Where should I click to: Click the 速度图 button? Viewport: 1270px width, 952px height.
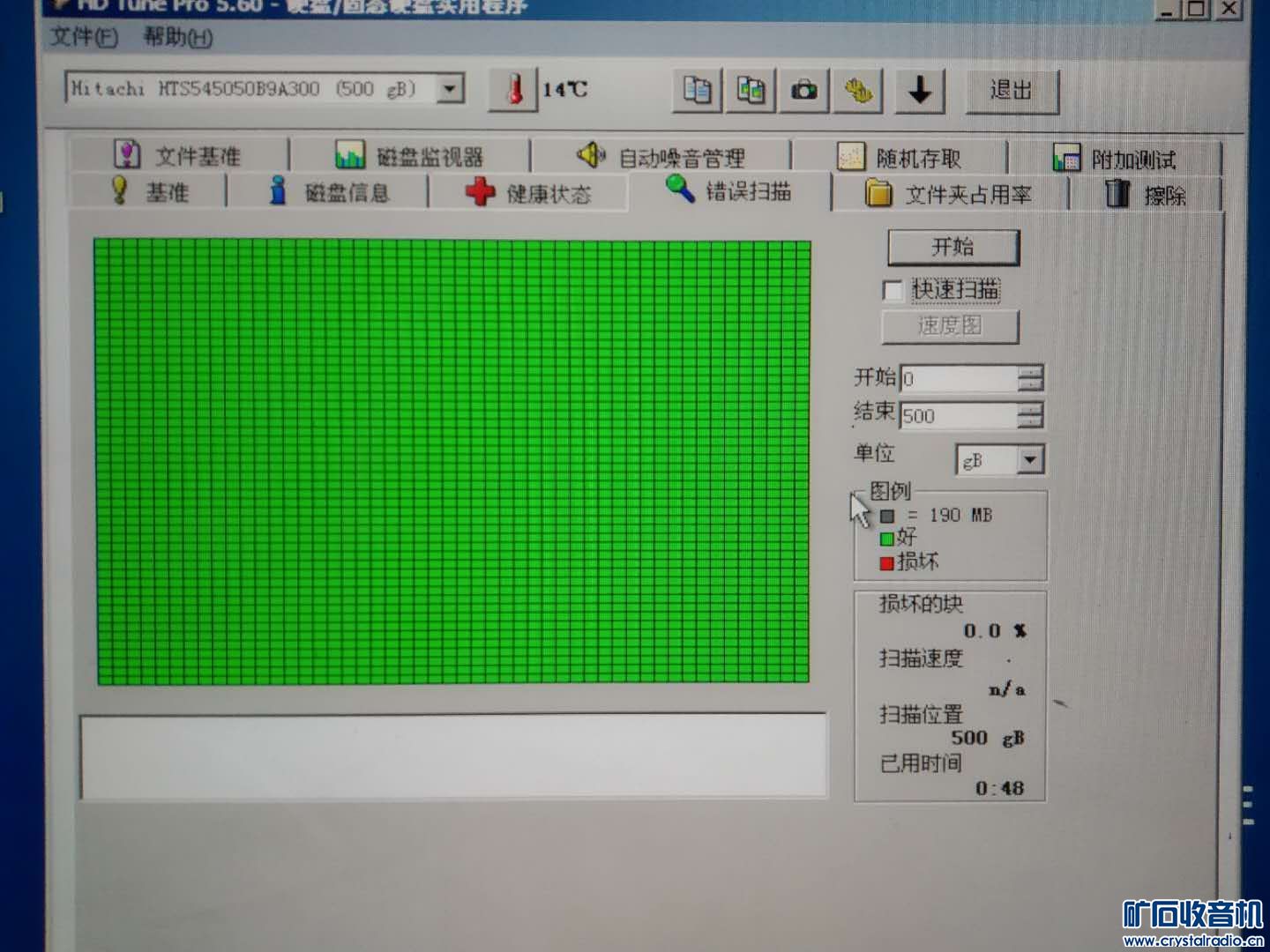[951, 326]
